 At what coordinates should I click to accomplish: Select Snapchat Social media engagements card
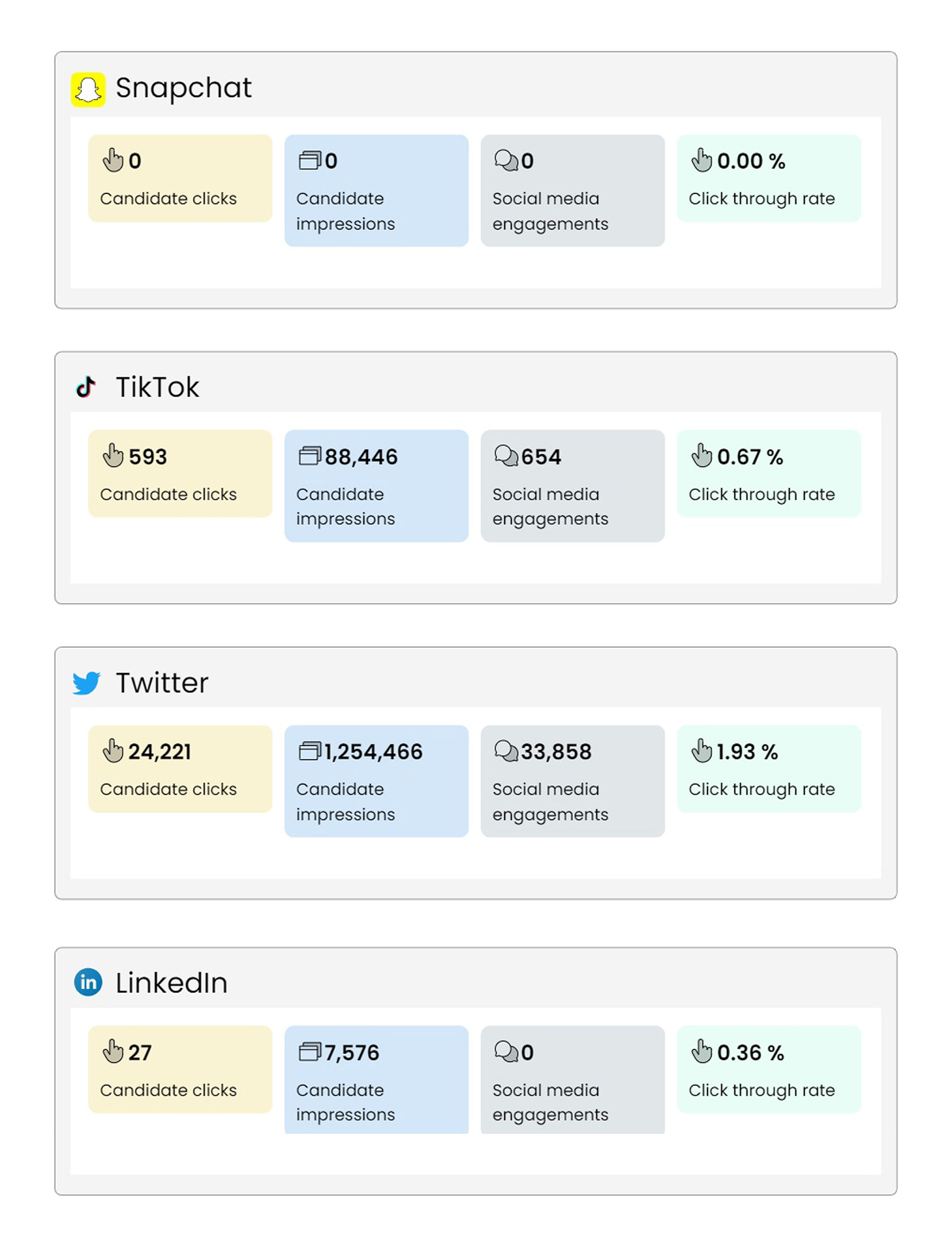tap(573, 191)
